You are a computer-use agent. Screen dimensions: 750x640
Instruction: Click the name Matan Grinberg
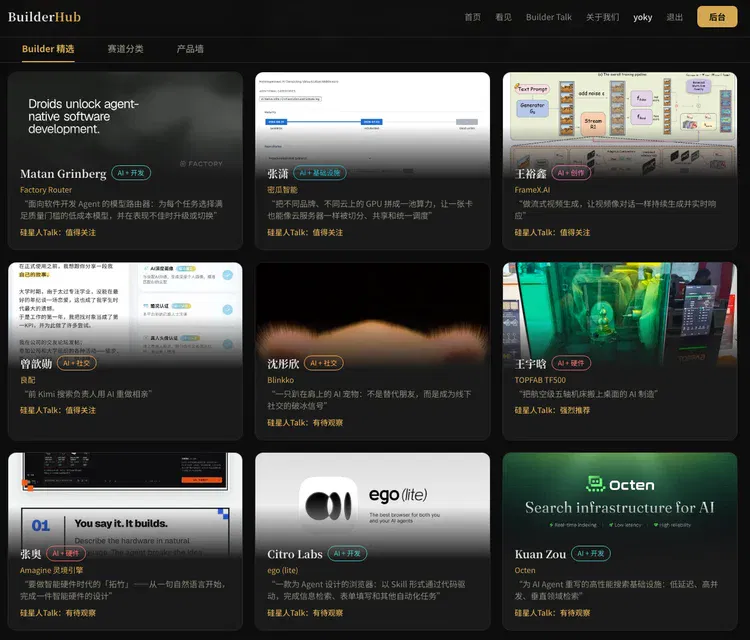63,174
